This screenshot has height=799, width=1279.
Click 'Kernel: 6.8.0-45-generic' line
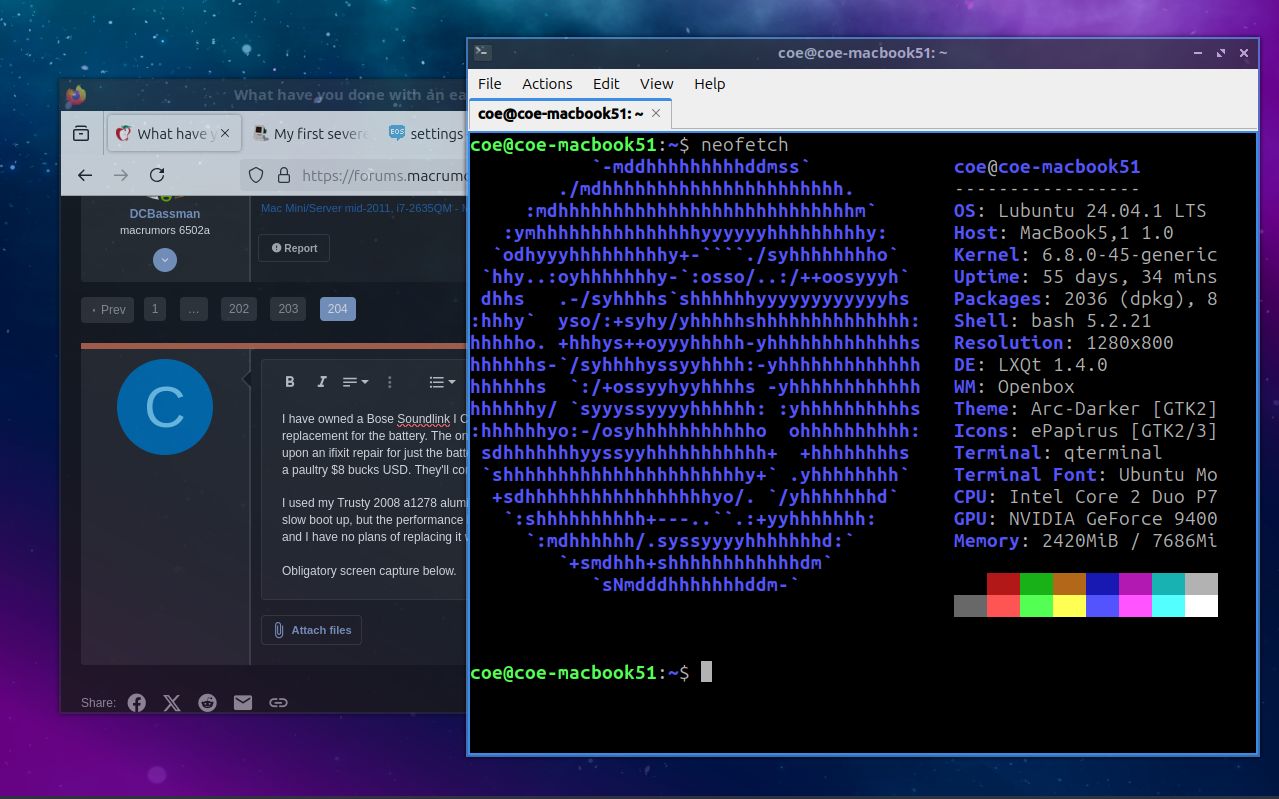pos(1086,255)
